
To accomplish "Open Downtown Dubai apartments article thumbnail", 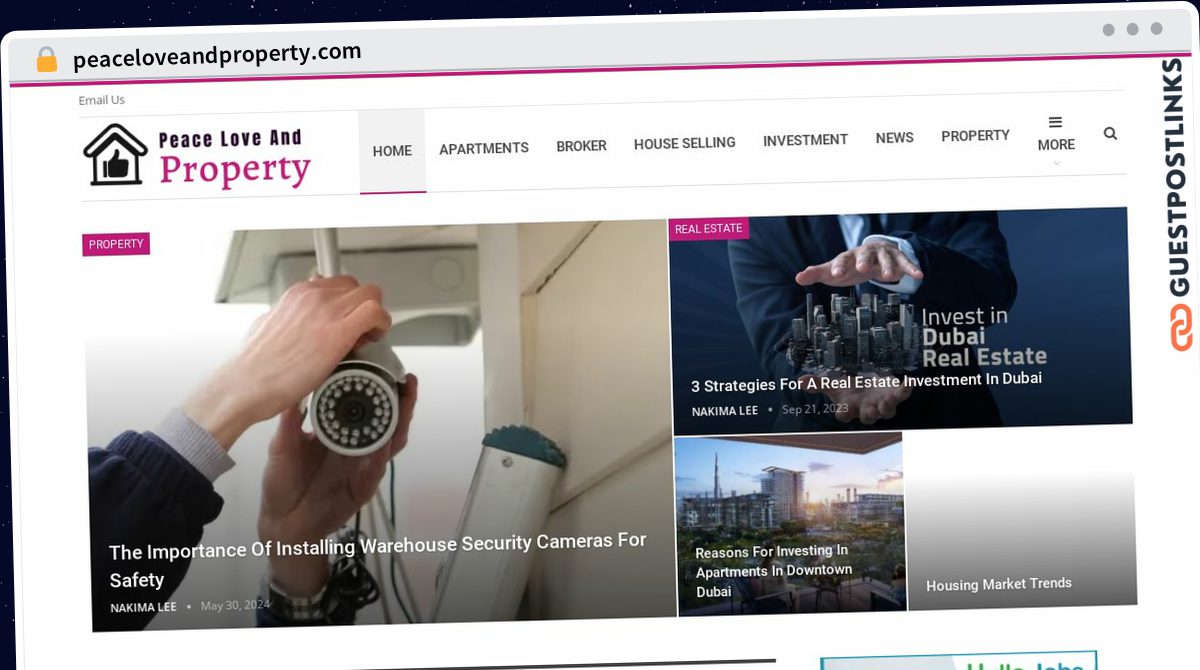I will point(790,524).
